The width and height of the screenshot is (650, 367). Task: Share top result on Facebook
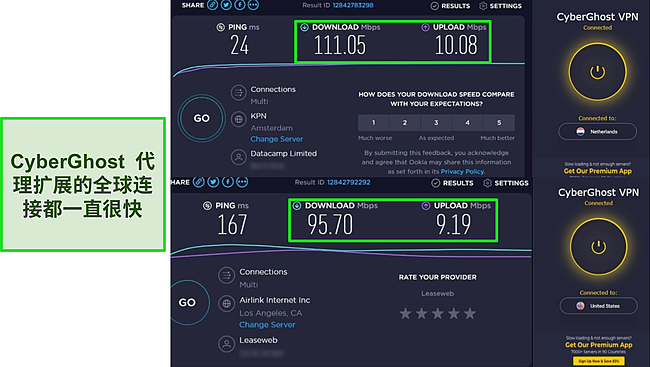240,5
